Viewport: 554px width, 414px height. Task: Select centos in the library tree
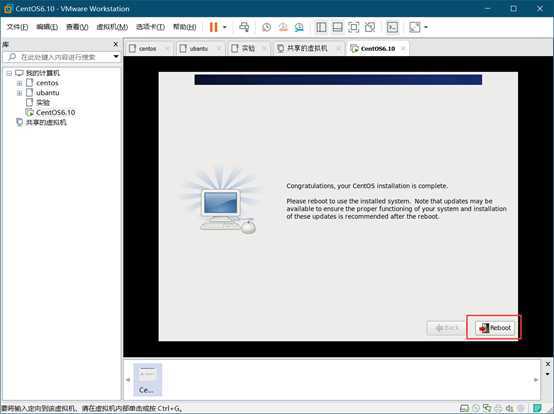47,83
